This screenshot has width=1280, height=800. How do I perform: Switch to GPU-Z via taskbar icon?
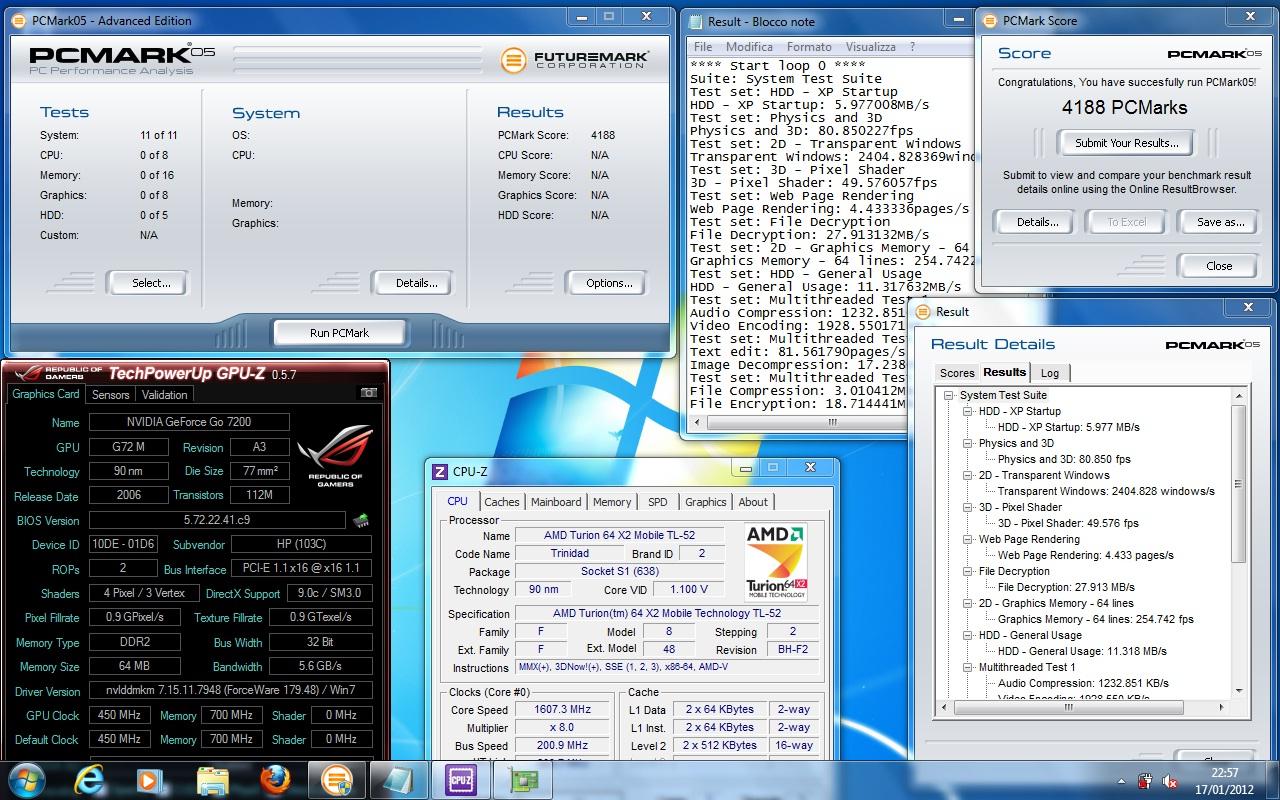521,780
